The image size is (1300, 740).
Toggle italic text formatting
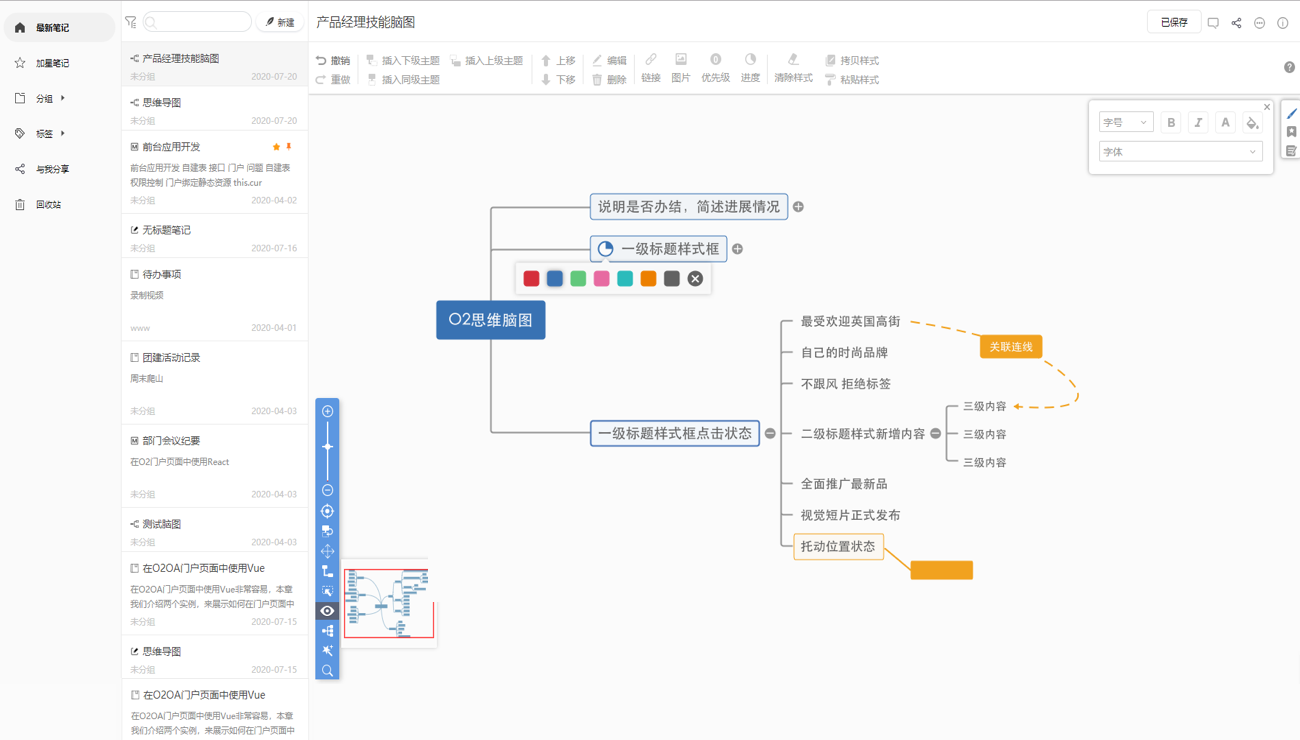tap(1198, 123)
